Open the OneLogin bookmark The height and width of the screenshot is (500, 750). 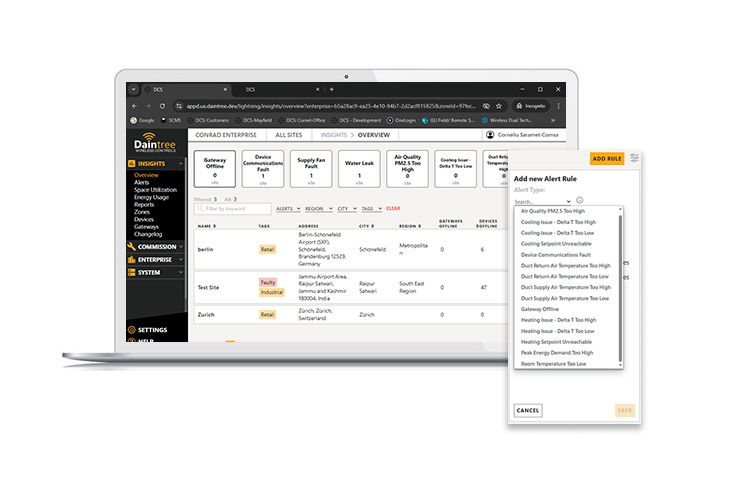401,121
